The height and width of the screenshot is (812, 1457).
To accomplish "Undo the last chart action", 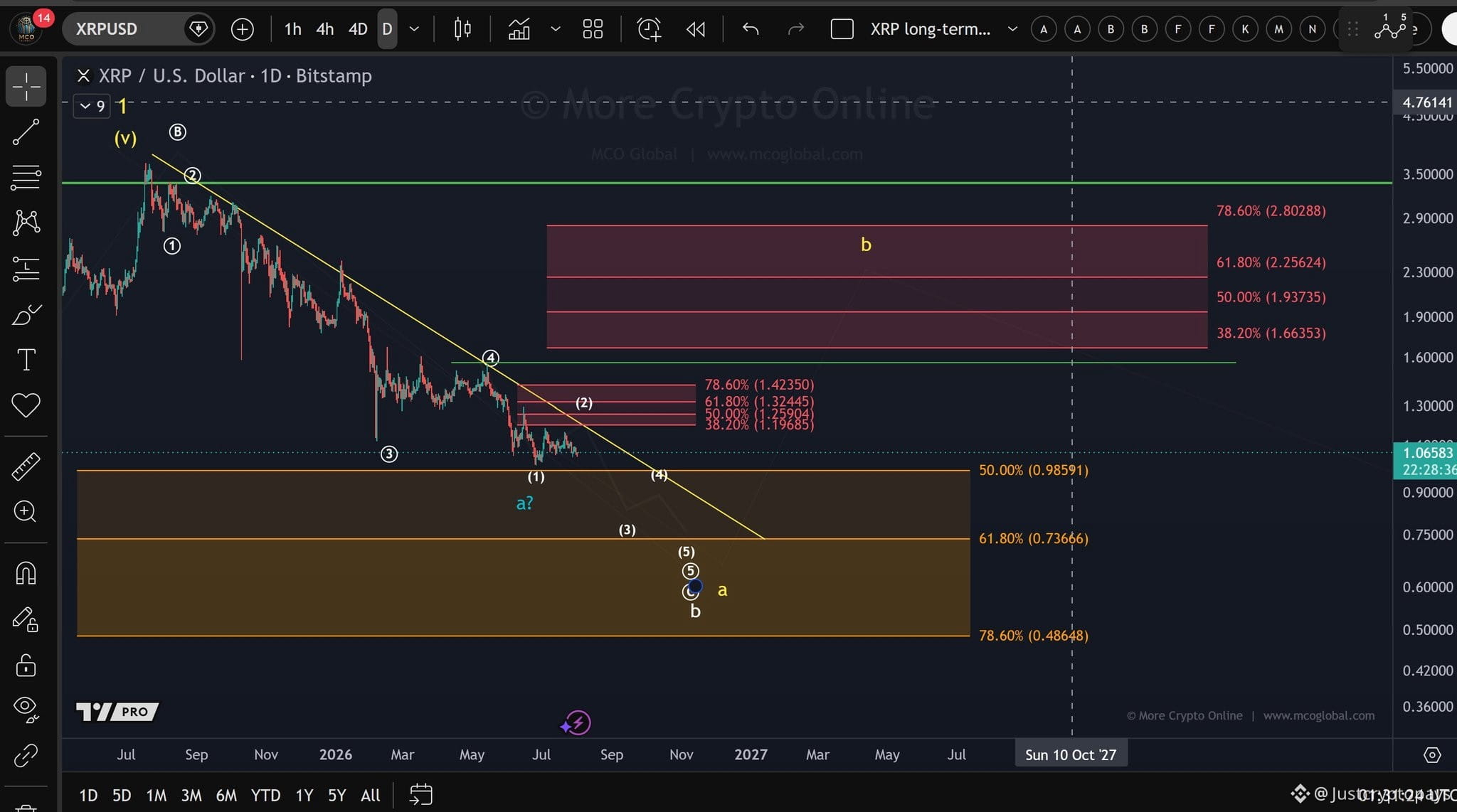I will (751, 29).
